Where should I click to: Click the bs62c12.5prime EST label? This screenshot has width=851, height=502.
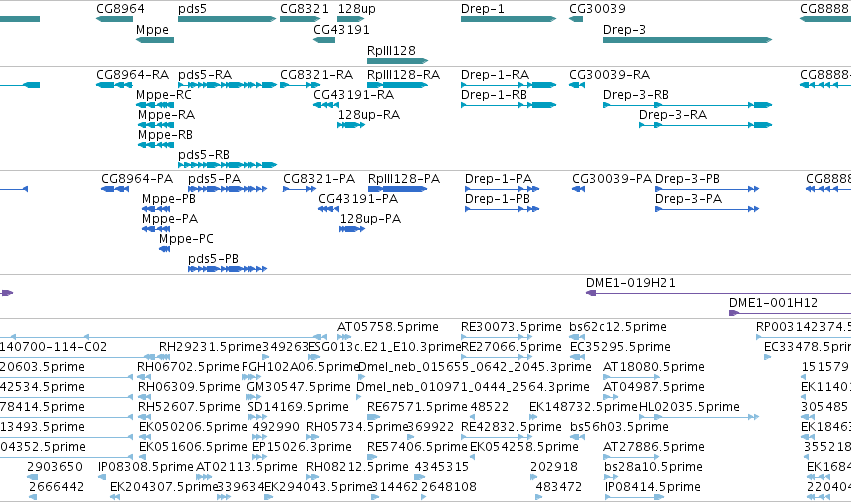(618, 327)
